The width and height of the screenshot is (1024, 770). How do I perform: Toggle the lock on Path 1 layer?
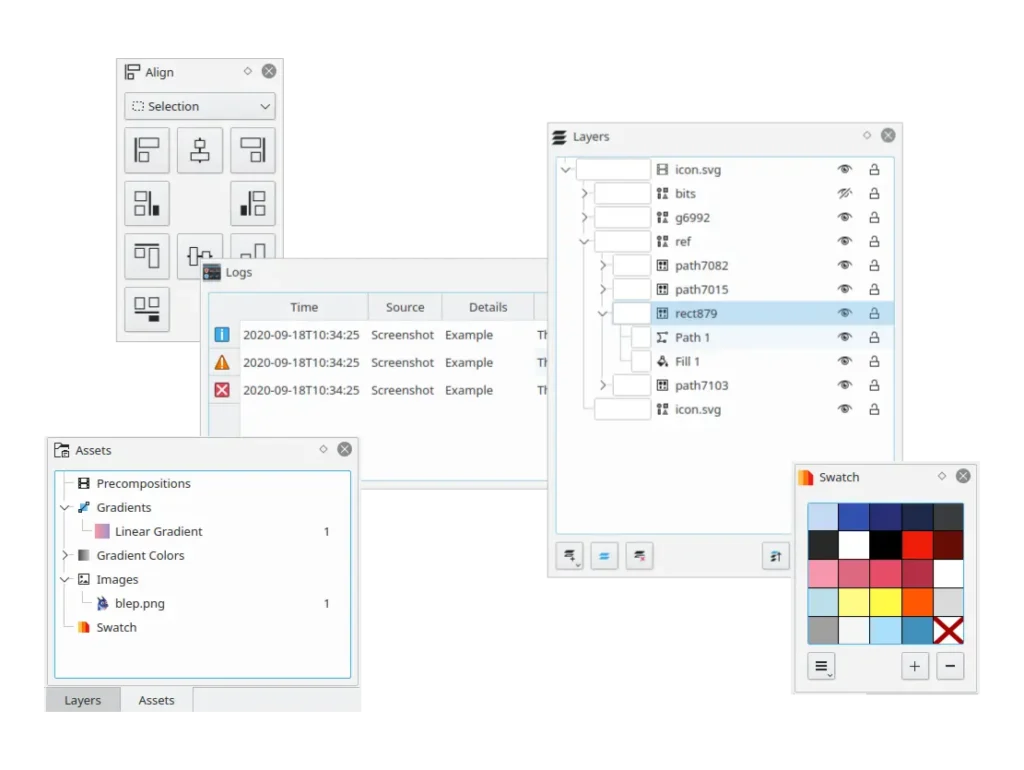tap(873, 337)
